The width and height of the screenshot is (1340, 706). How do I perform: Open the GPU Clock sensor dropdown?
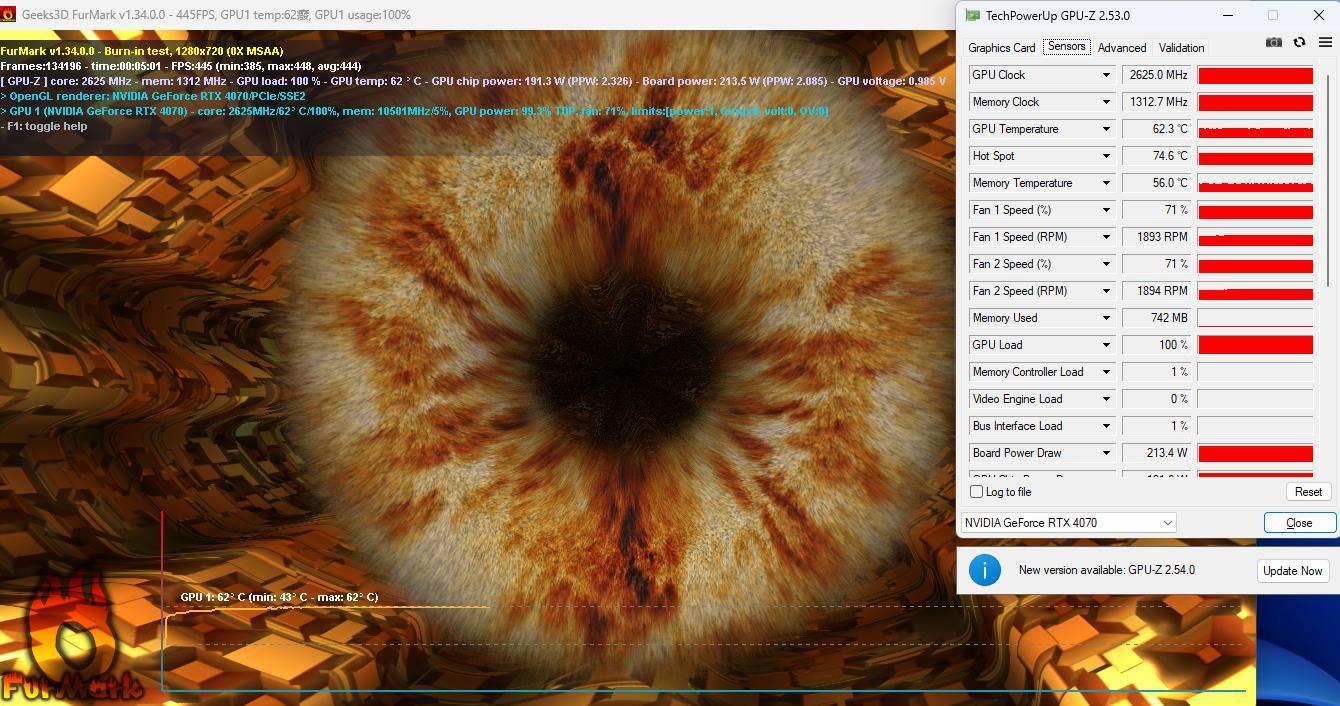point(1106,75)
